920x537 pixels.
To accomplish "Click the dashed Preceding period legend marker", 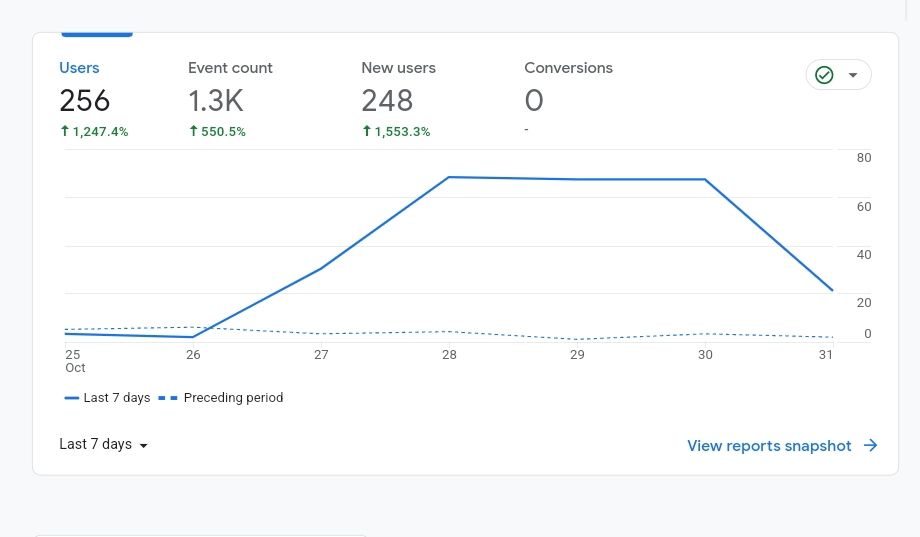I will click(167, 398).
